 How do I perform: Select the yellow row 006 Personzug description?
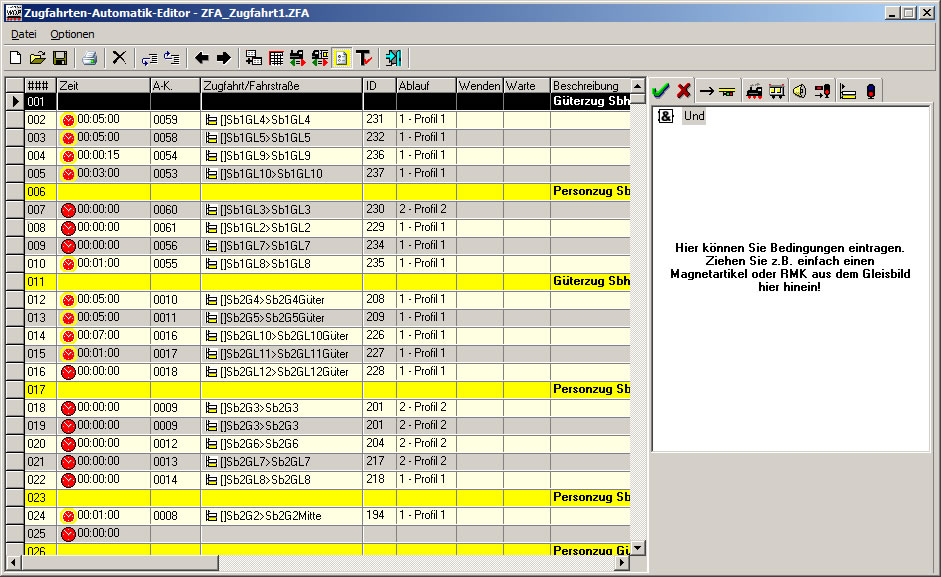[x=591, y=192]
